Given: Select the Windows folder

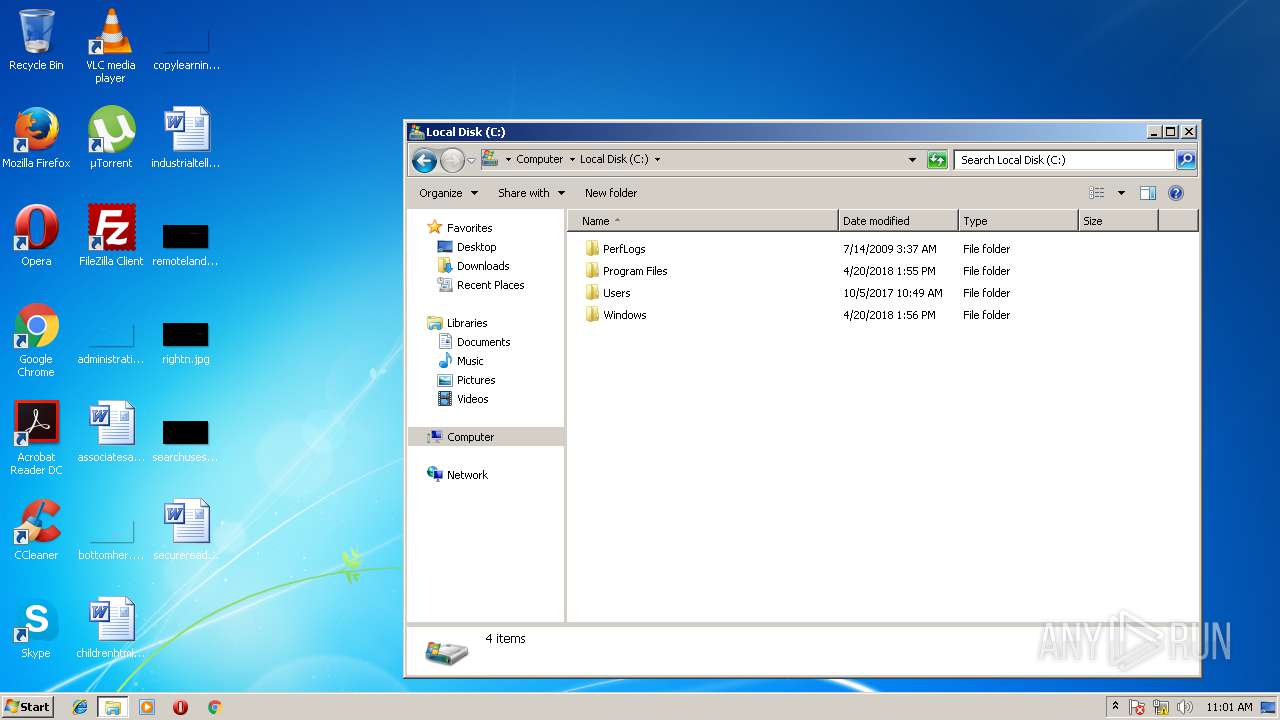Looking at the screenshot, I should click(x=616, y=315).
